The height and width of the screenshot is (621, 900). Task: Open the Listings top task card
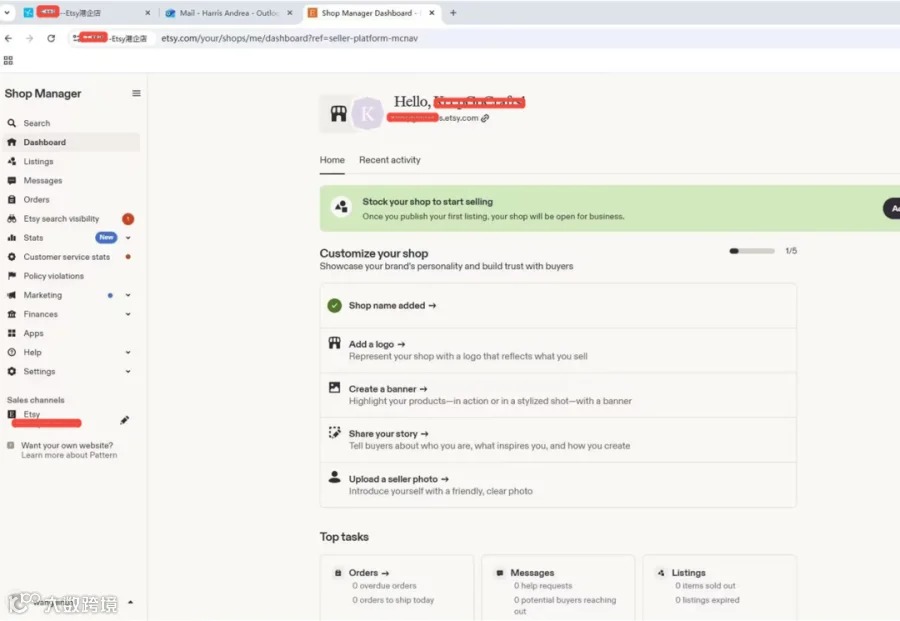[719, 587]
